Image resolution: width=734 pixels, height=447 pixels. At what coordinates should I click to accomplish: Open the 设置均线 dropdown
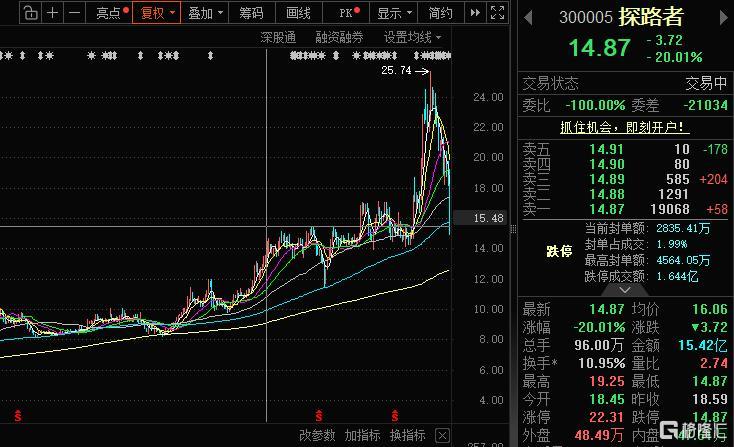412,37
